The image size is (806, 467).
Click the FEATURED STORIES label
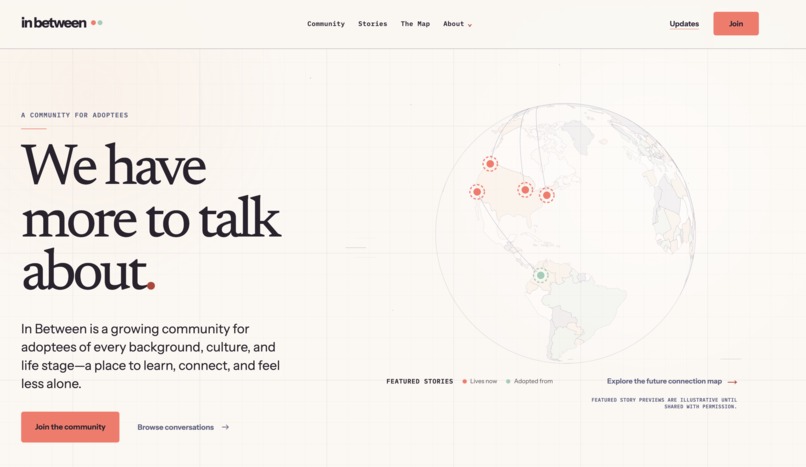point(419,381)
